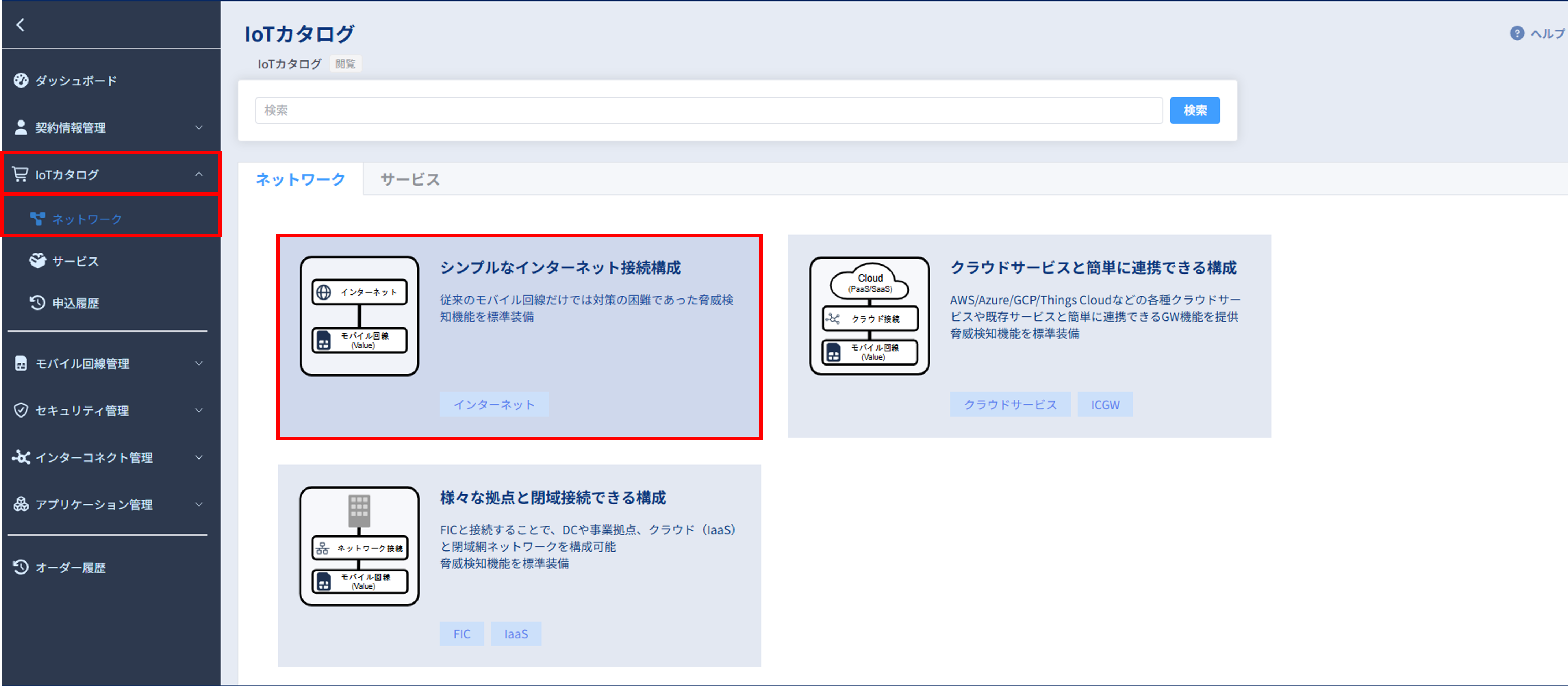The width and height of the screenshot is (1568, 686).
Task: Switch to the サービス tab
Action: pos(410,179)
